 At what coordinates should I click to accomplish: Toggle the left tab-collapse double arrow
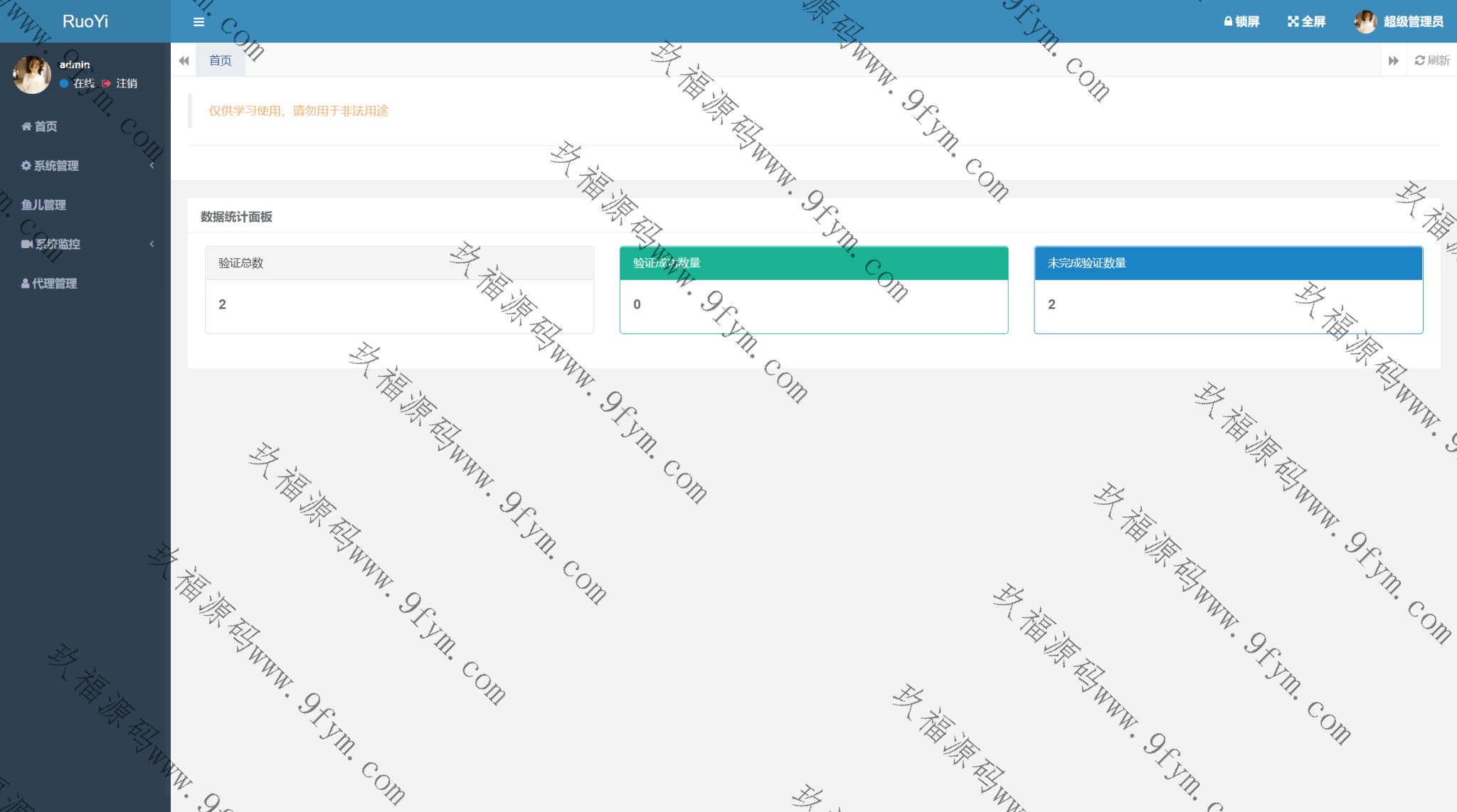point(184,60)
